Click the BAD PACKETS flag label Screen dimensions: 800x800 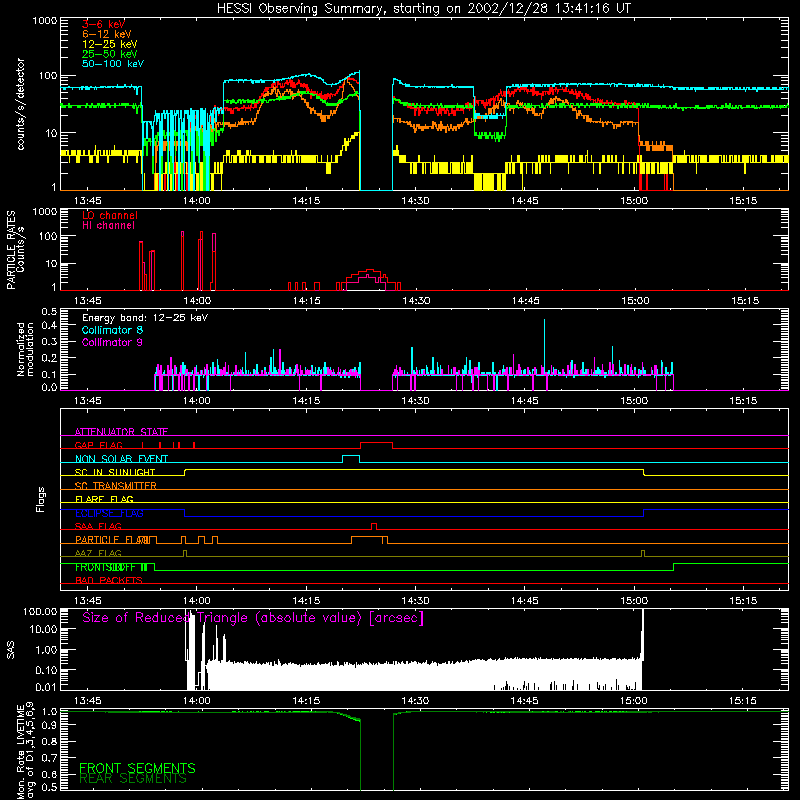pos(109,580)
